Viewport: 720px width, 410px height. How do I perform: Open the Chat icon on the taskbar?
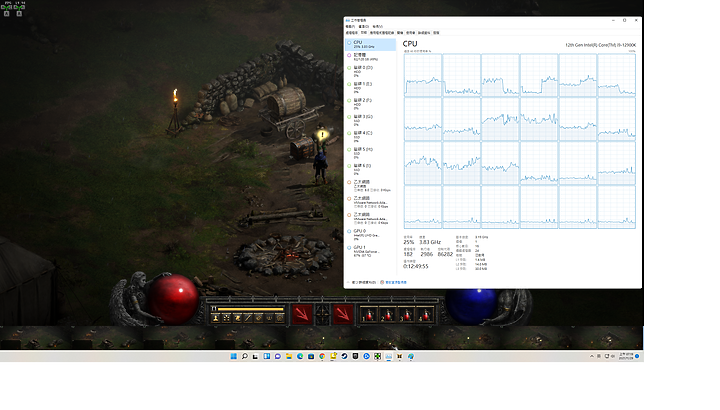(x=278, y=356)
